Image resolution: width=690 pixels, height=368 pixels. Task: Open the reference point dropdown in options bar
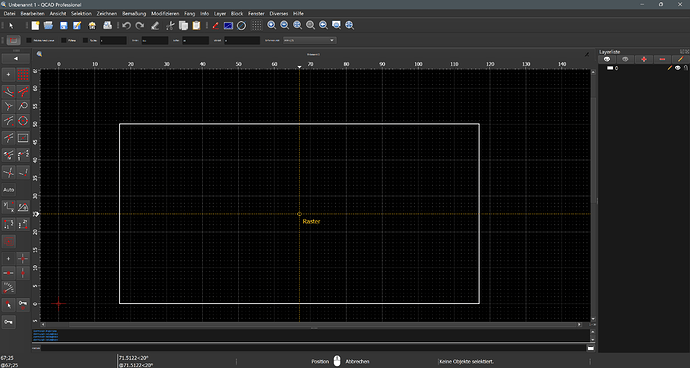point(310,40)
